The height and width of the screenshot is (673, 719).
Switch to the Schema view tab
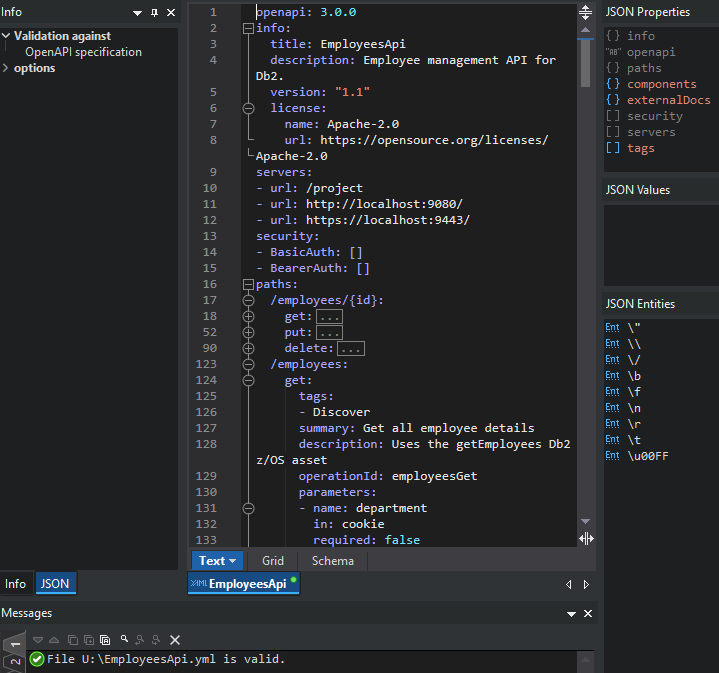tap(333, 561)
